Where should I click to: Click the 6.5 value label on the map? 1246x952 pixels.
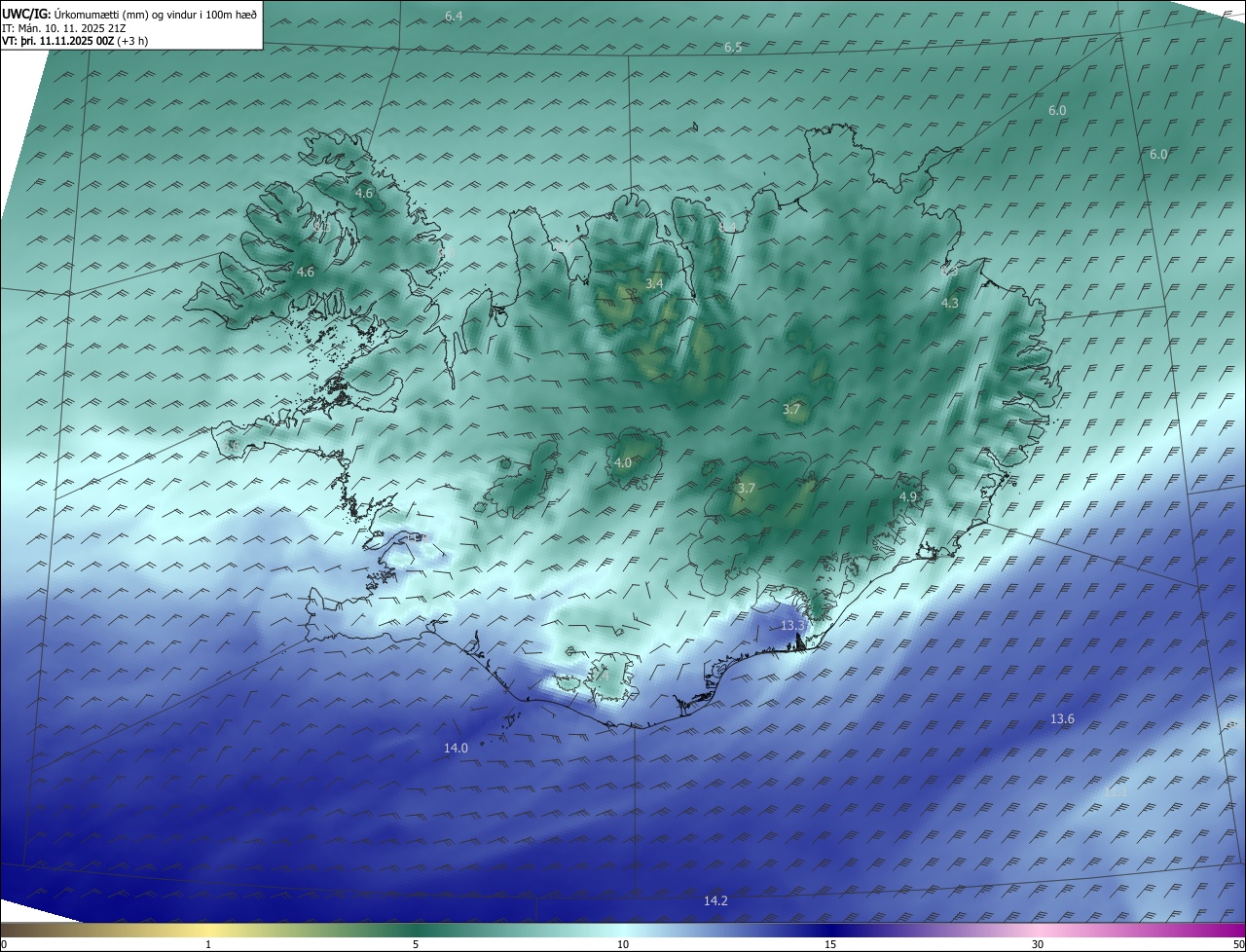point(733,48)
